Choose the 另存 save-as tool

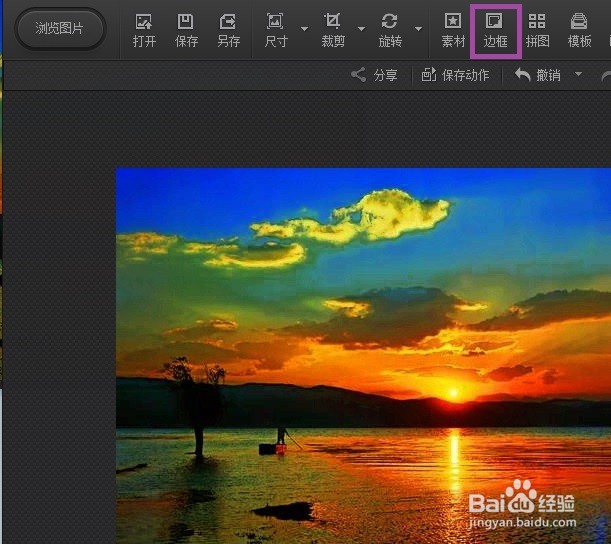(x=228, y=30)
